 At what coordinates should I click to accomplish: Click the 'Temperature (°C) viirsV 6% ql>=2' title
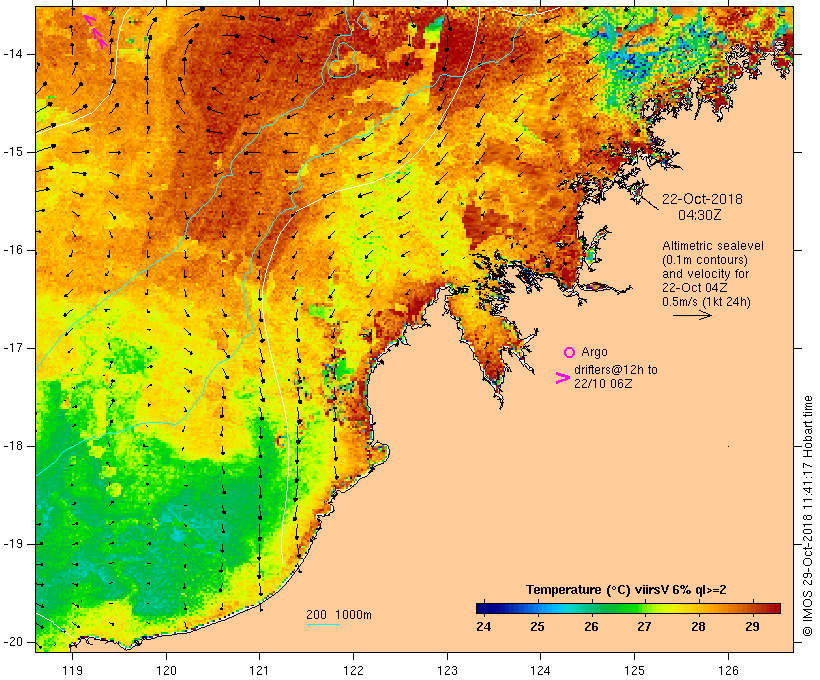626,590
